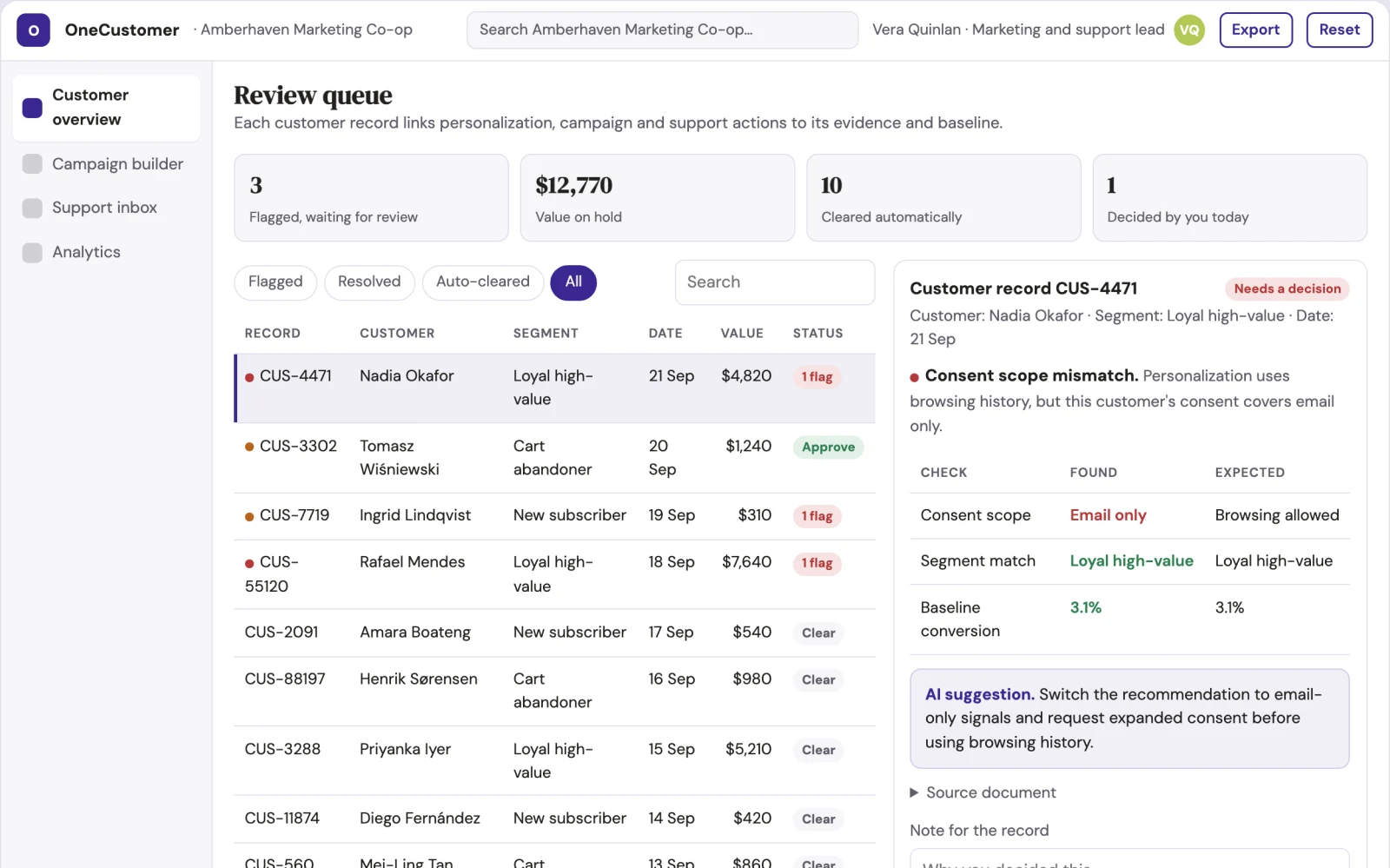The image size is (1390, 868).
Task: Select Ingrid Lindqvist record row
Action: (x=554, y=516)
